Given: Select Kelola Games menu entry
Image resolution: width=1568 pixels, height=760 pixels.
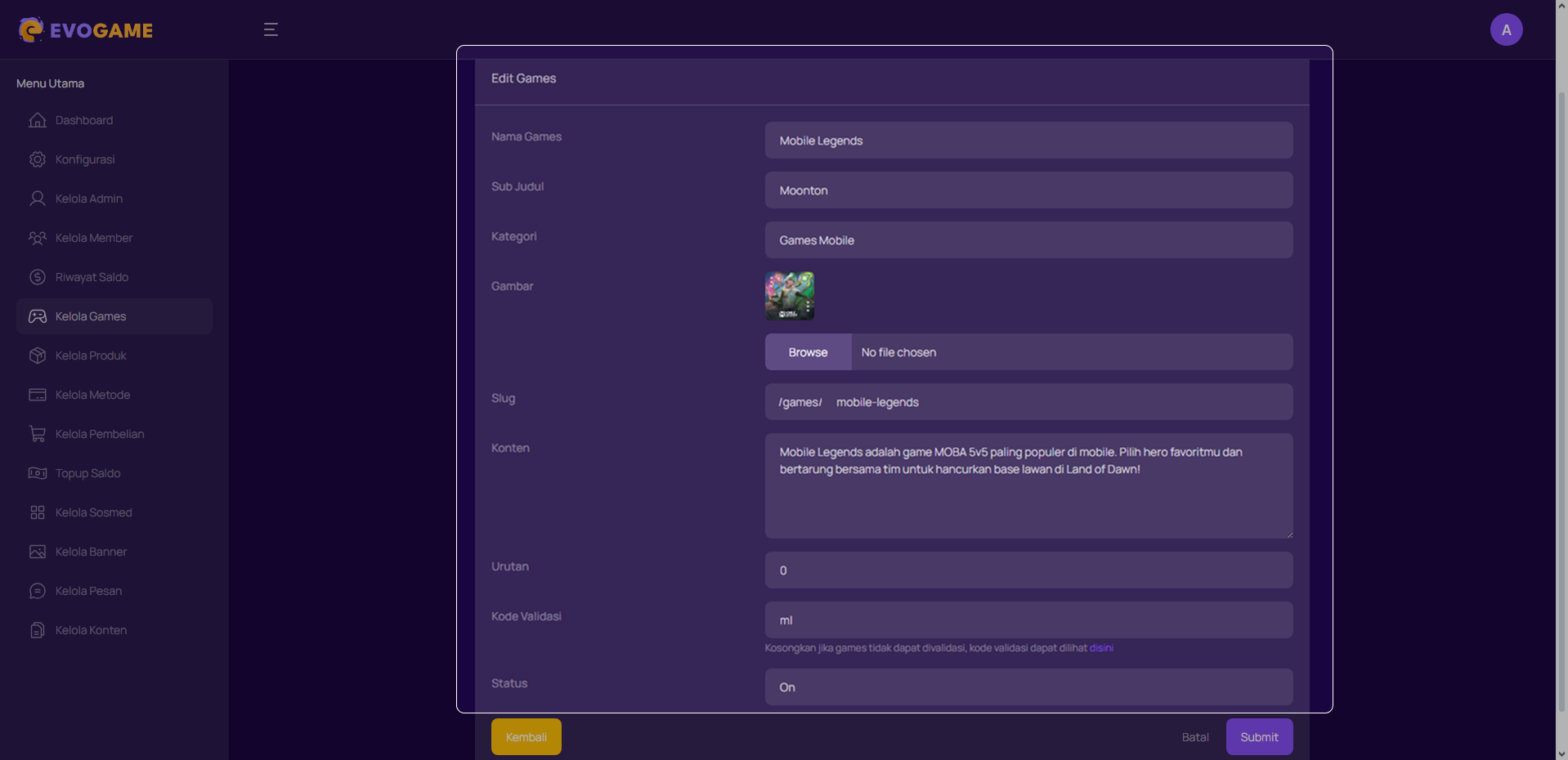Looking at the screenshot, I should click(x=114, y=316).
